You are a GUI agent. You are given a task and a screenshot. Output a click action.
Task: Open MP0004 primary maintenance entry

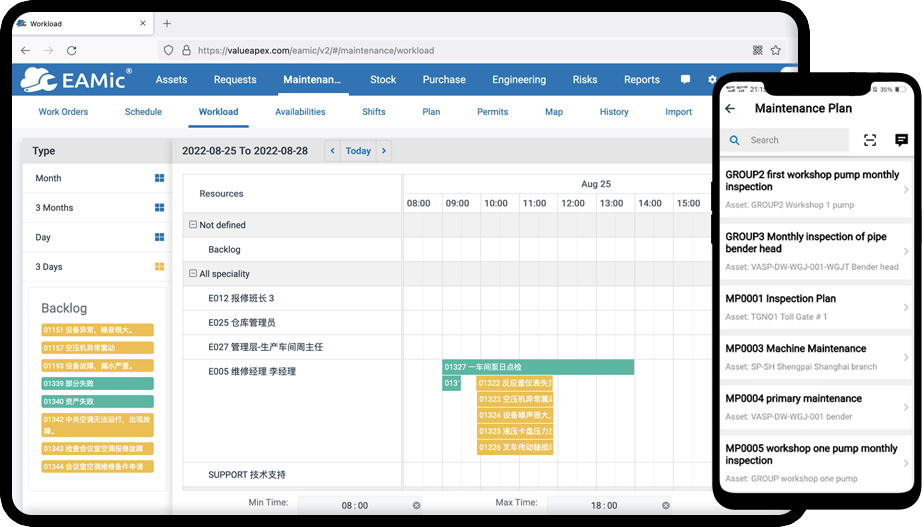click(816, 407)
